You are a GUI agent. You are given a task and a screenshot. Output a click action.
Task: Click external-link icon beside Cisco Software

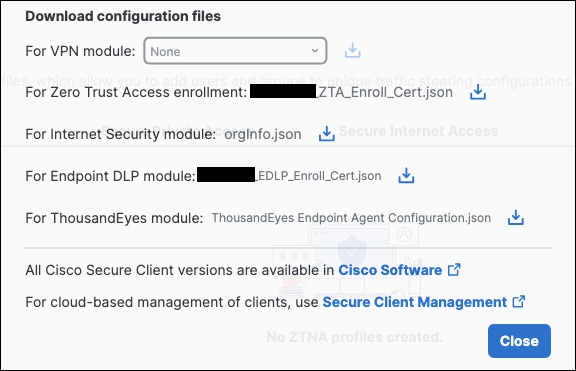tap(454, 270)
